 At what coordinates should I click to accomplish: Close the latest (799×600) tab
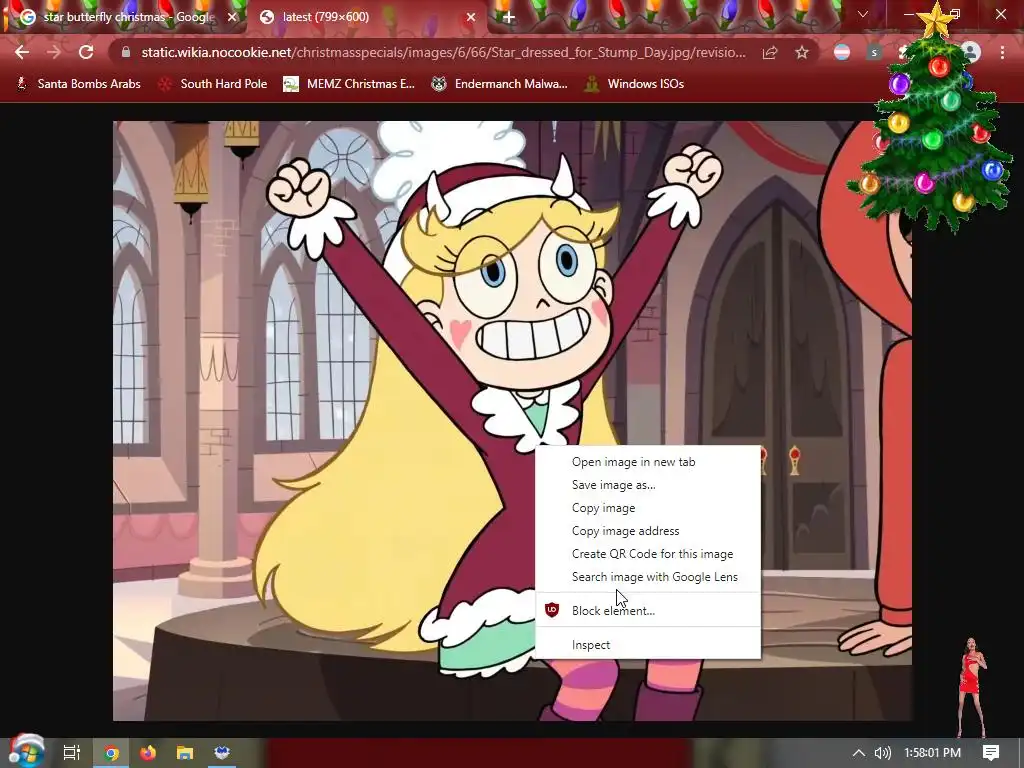[471, 17]
